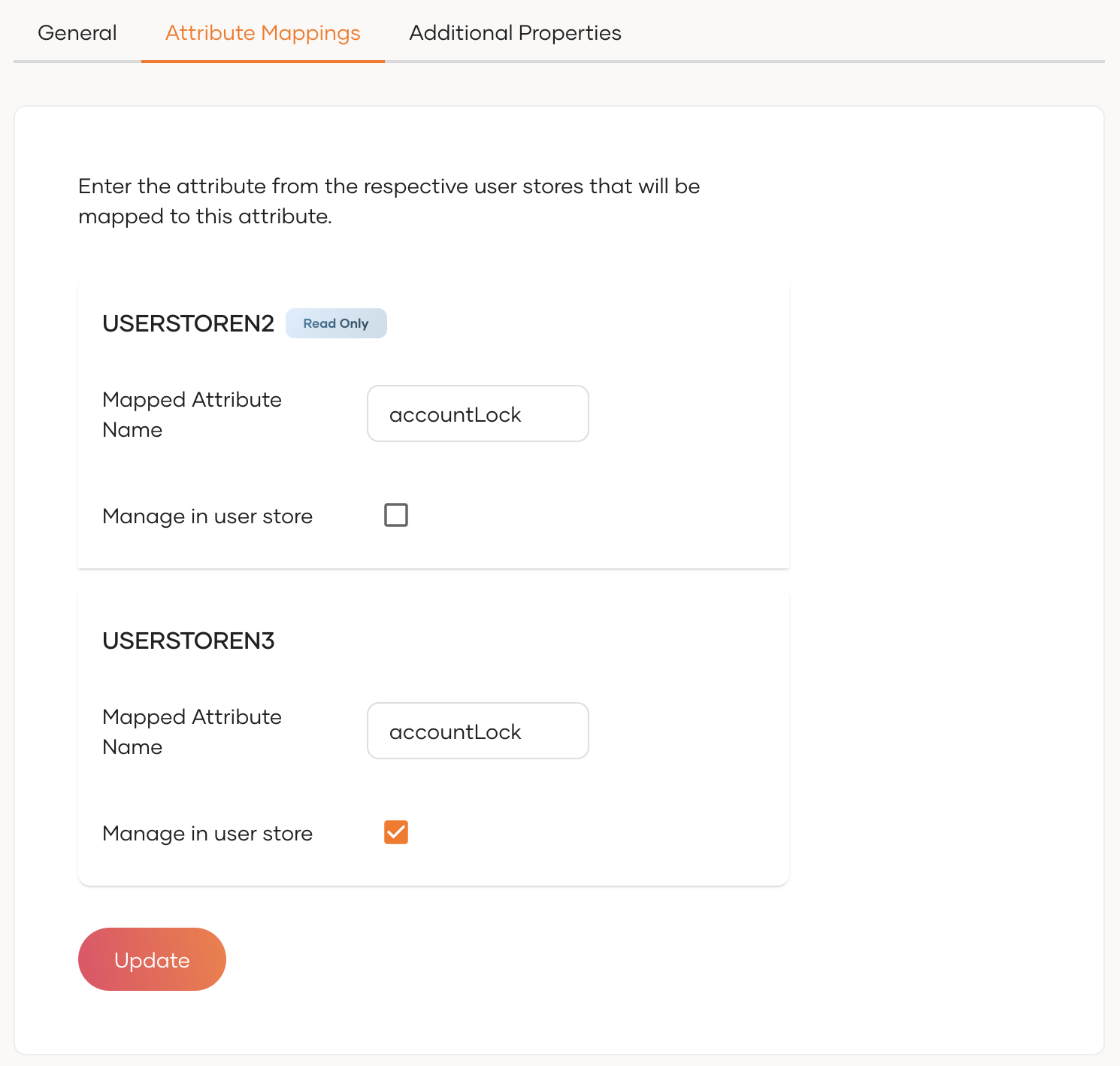Click USERSTOREN2 Mapped Attribute Name label
This screenshot has height=1066, width=1120.
pos(192,414)
